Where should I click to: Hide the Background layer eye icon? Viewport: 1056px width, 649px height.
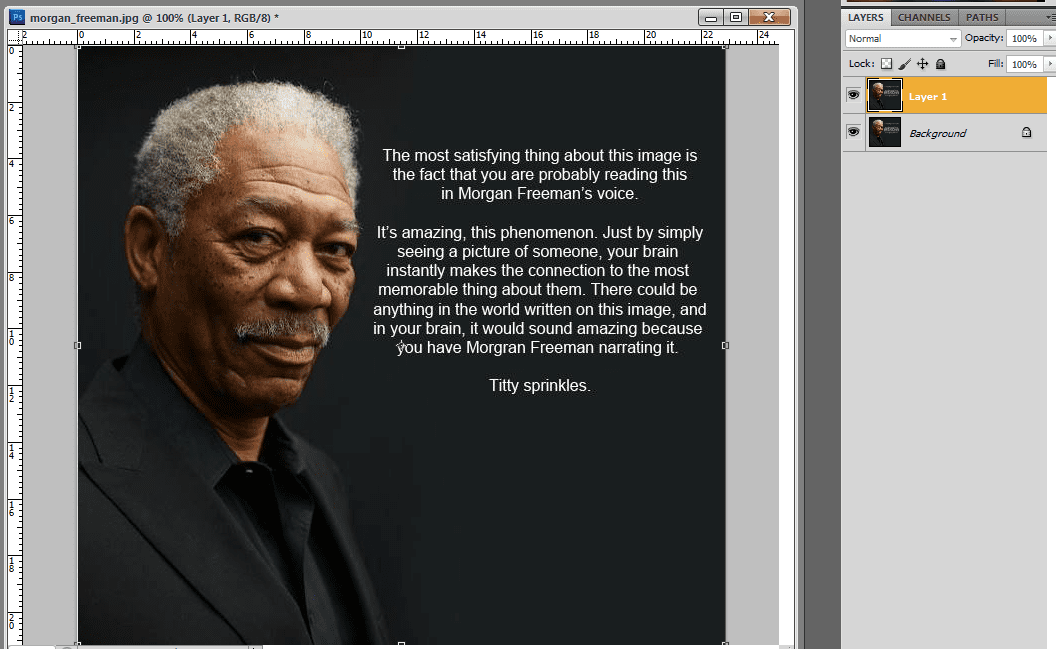coord(853,131)
